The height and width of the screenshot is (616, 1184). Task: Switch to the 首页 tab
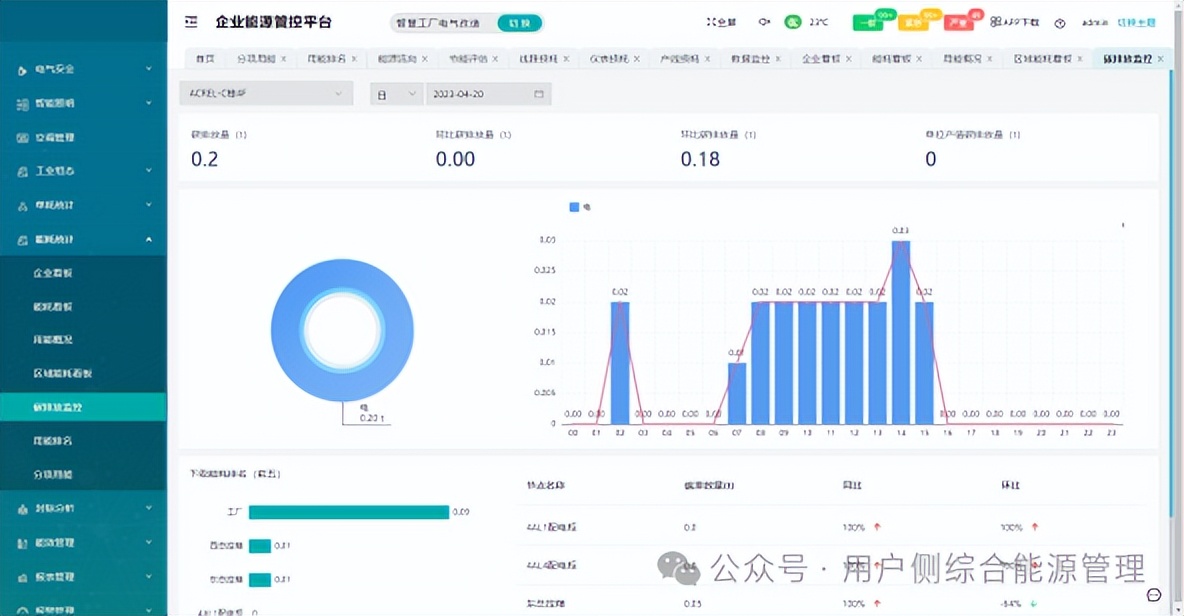(205, 58)
